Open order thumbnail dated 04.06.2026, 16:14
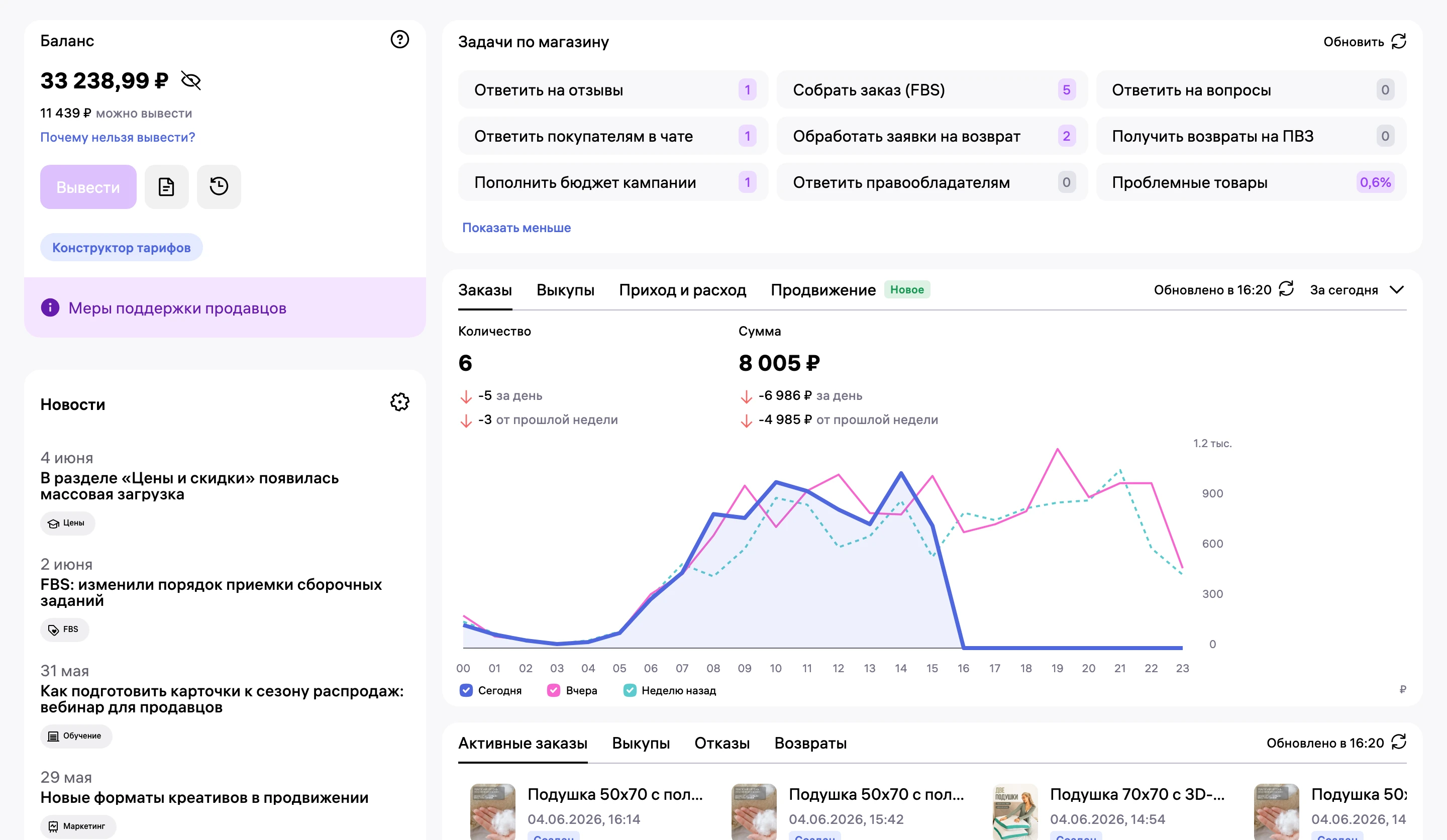Screen dimensions: 1447x840 point(493,812)
